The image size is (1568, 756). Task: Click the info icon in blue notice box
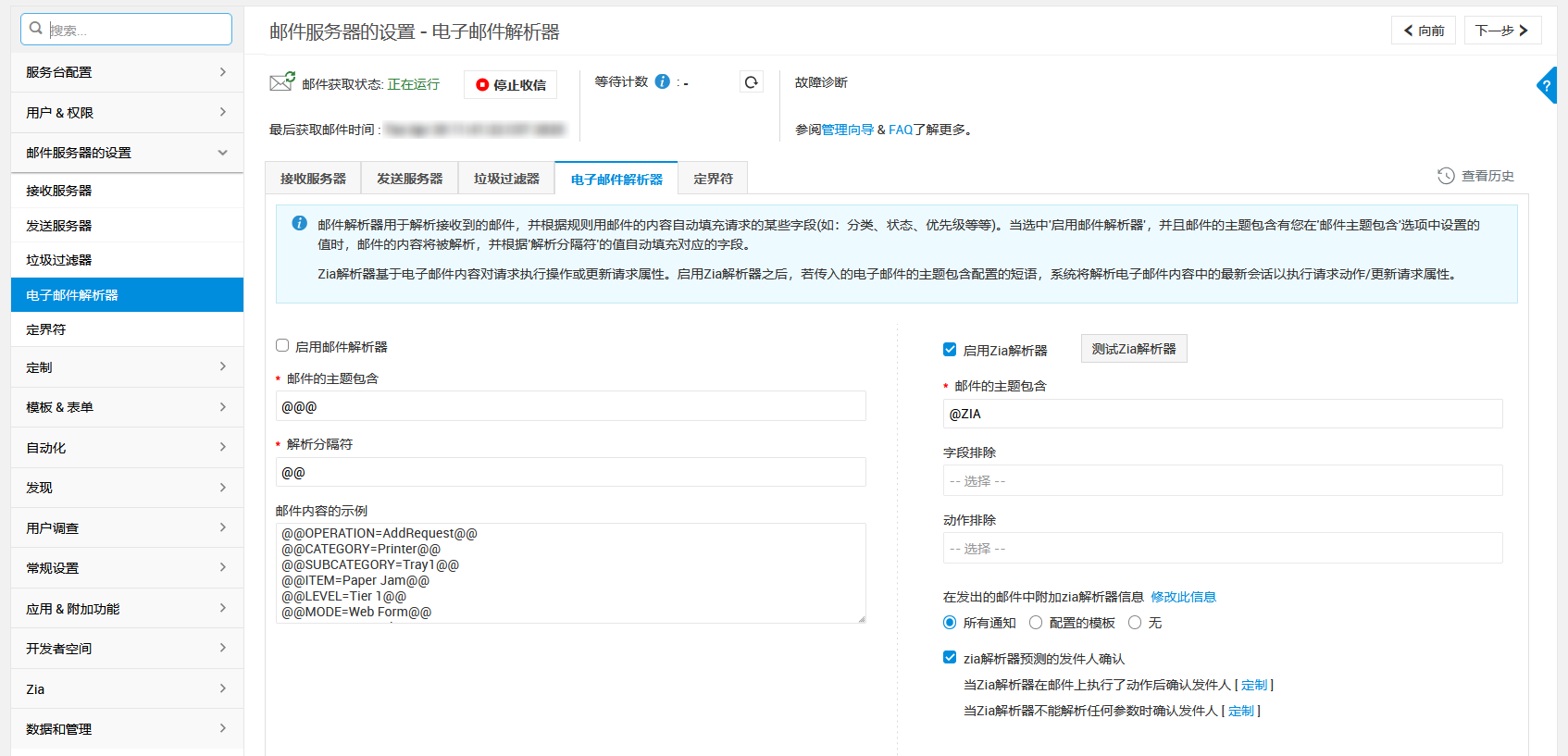pyautogui.click(x=299, y=223)
